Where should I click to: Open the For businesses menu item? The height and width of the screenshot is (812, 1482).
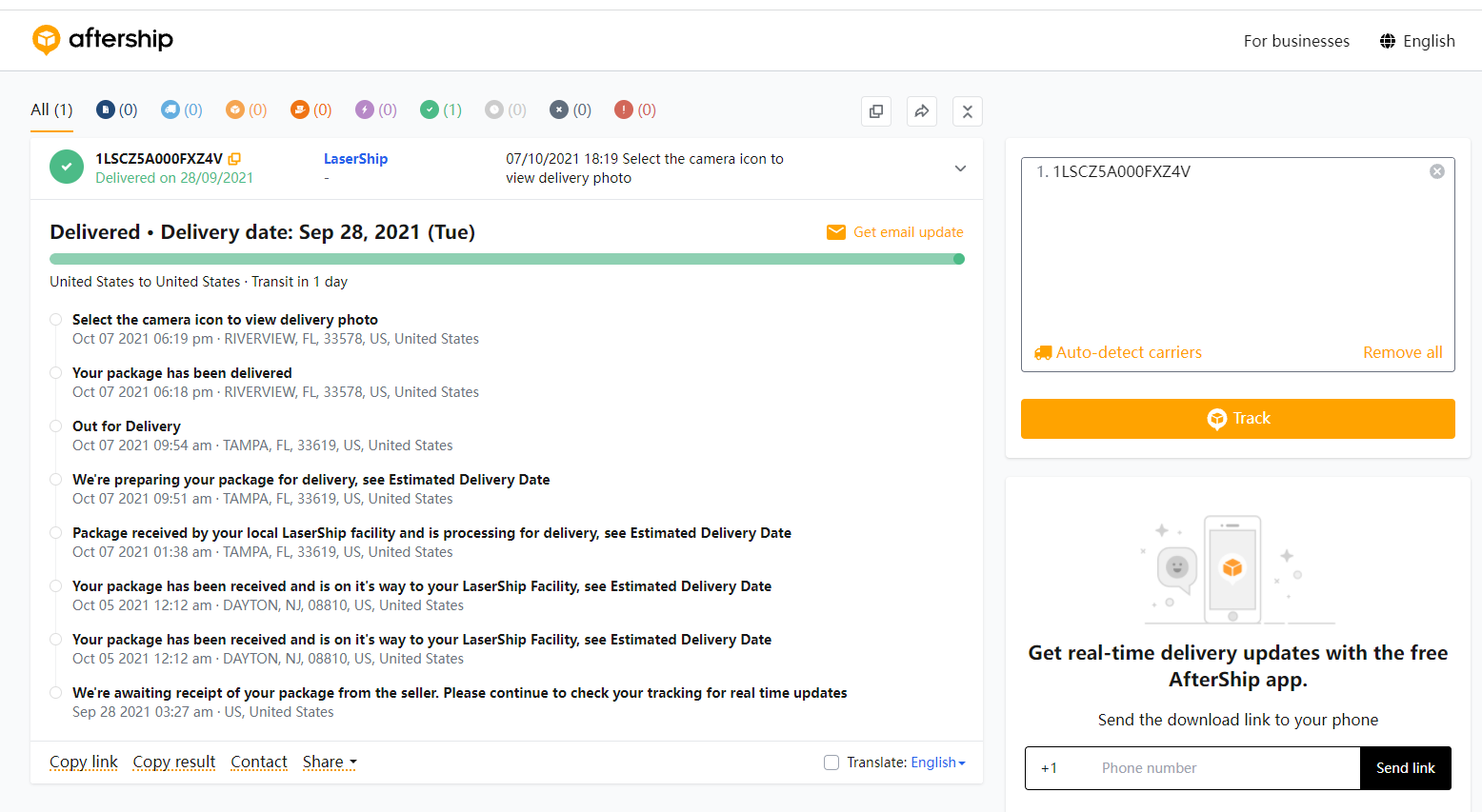(1295, 41)
